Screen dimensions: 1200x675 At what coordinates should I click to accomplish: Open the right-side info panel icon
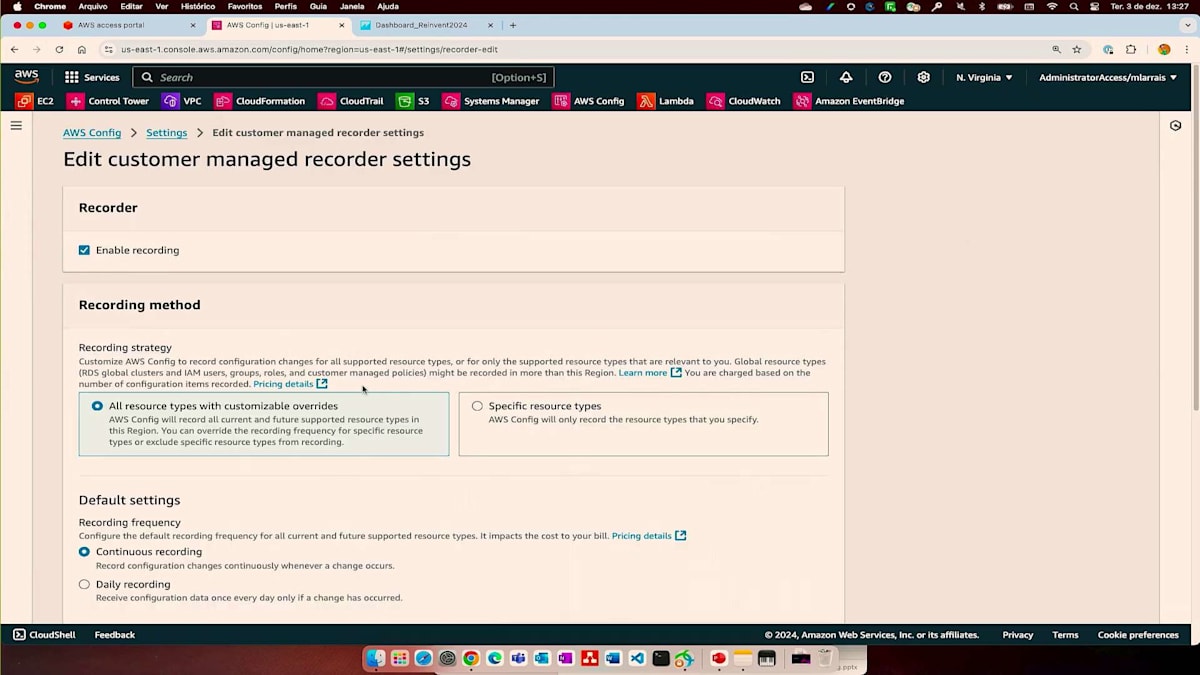pos(1176,126)
